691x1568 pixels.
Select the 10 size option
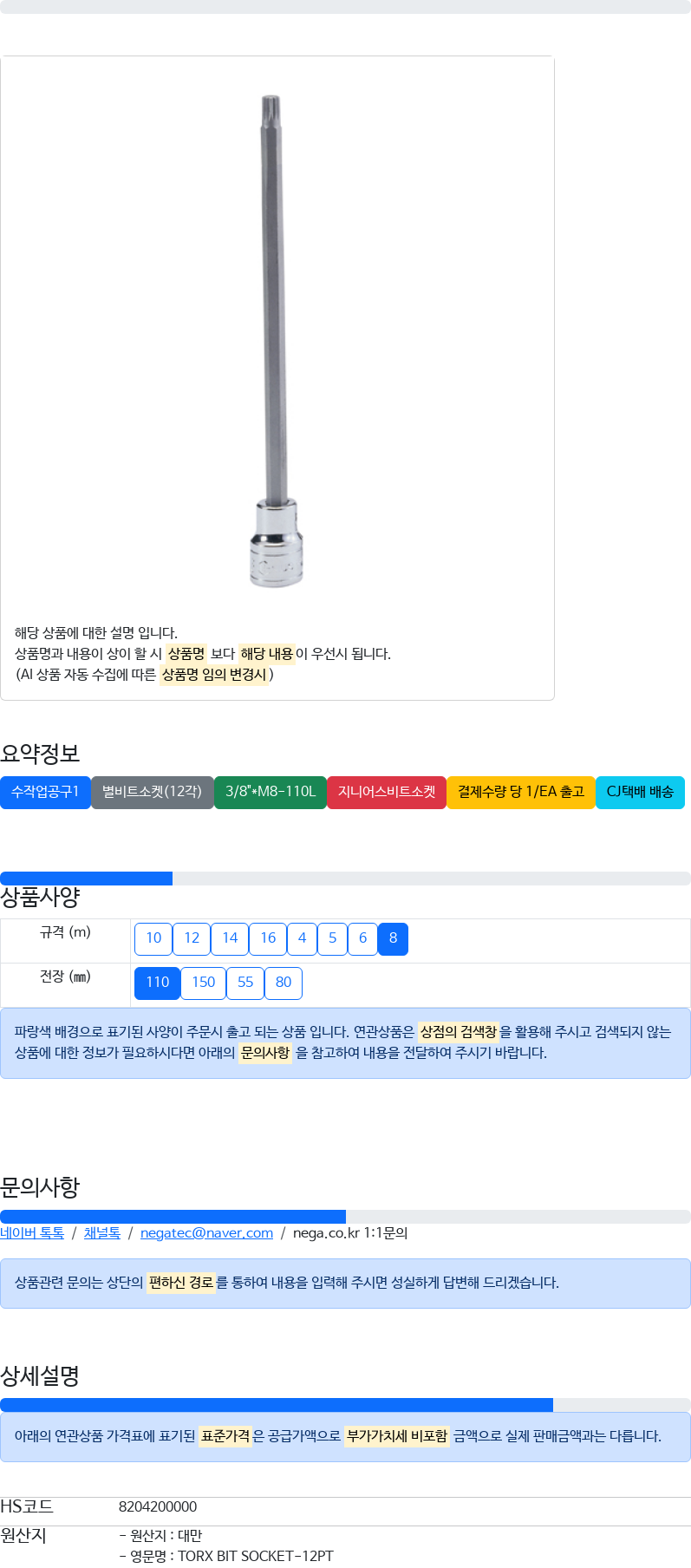[x=153, y=938]
